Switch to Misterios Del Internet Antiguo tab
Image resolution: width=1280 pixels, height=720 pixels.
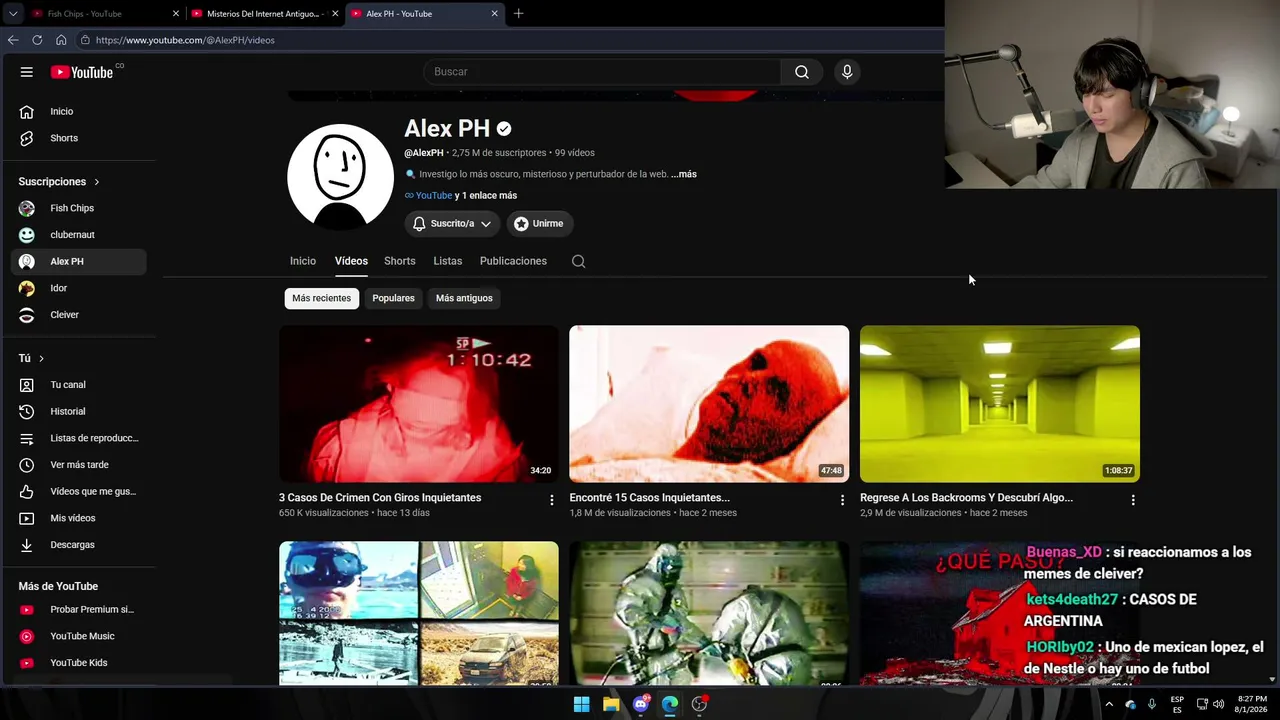point(264,14)
